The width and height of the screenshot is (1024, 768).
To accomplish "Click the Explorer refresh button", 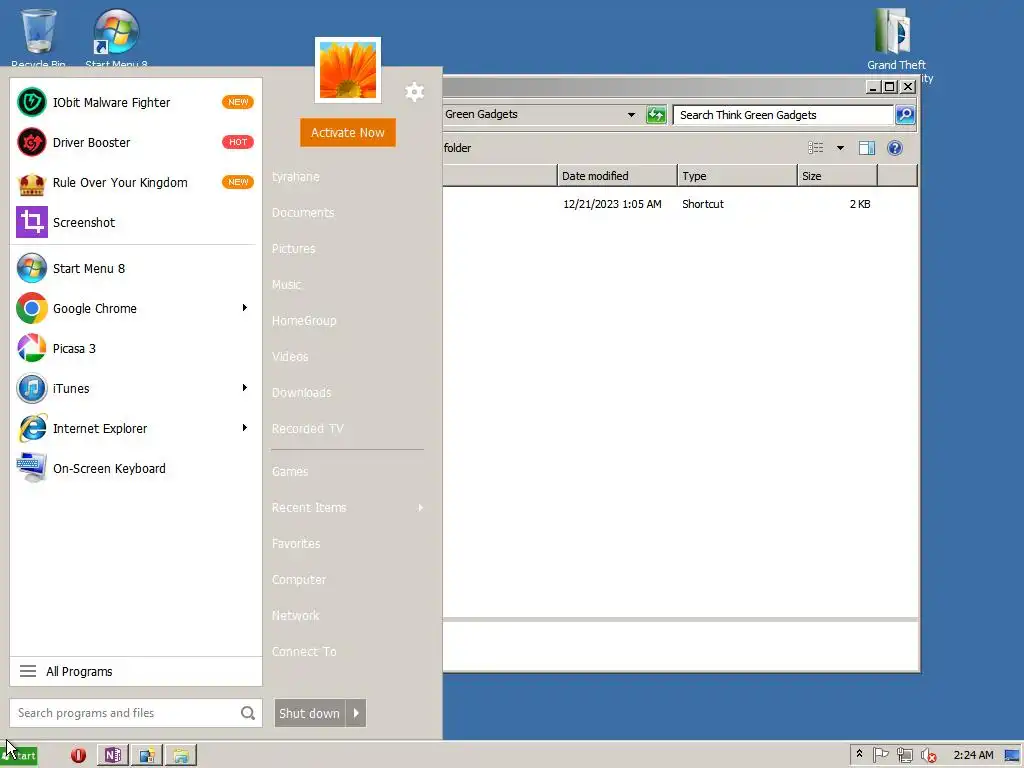I will [x=656, y=115].
